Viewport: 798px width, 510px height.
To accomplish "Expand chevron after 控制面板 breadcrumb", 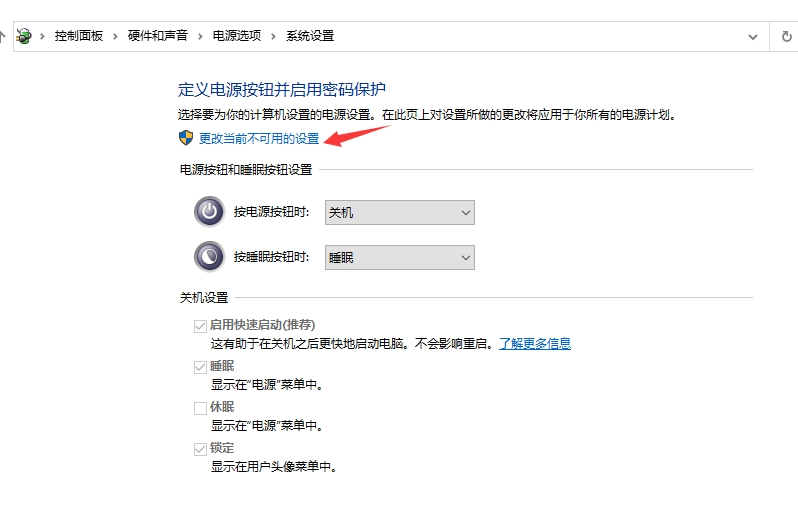I will (115, 36).
